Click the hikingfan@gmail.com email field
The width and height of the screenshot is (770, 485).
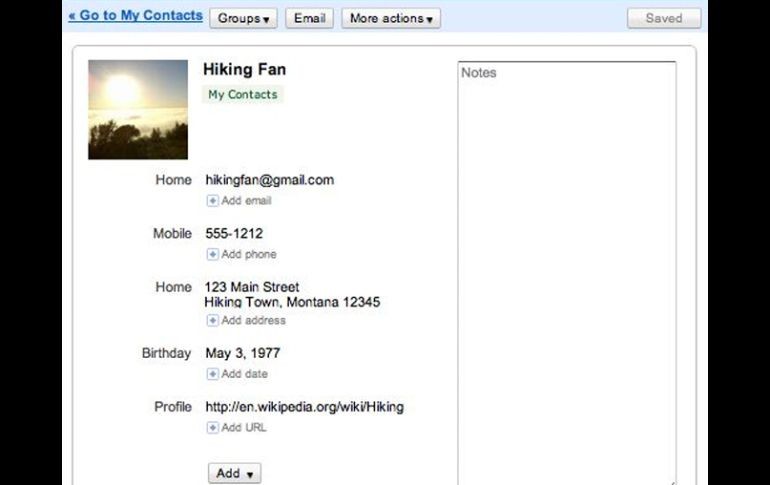[269, 181]
